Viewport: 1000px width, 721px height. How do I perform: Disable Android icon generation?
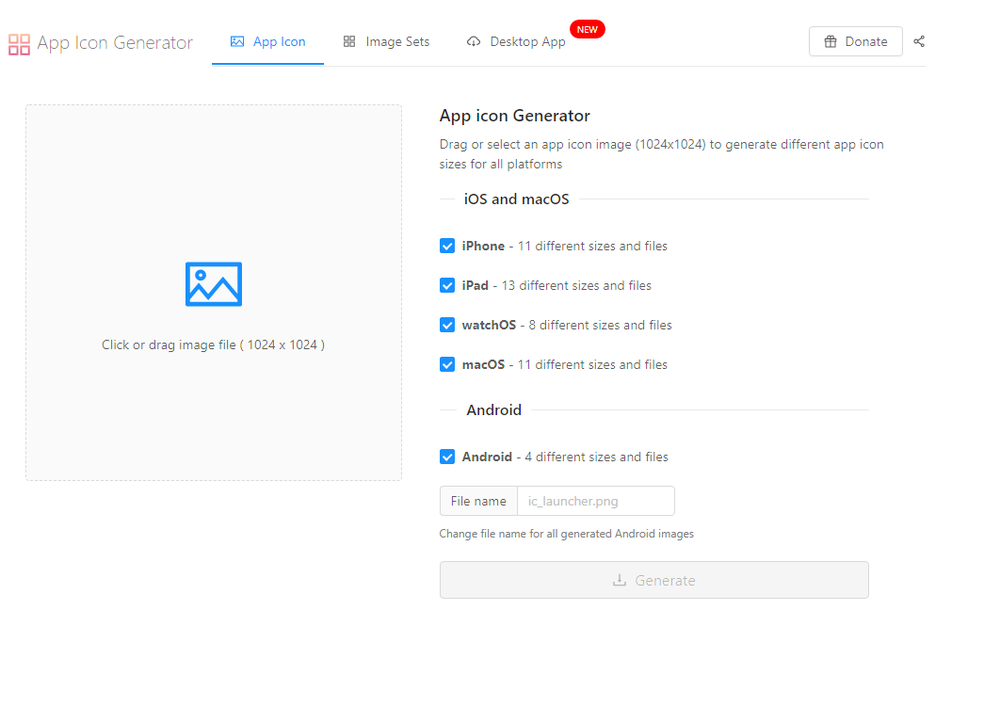point(447,456)
